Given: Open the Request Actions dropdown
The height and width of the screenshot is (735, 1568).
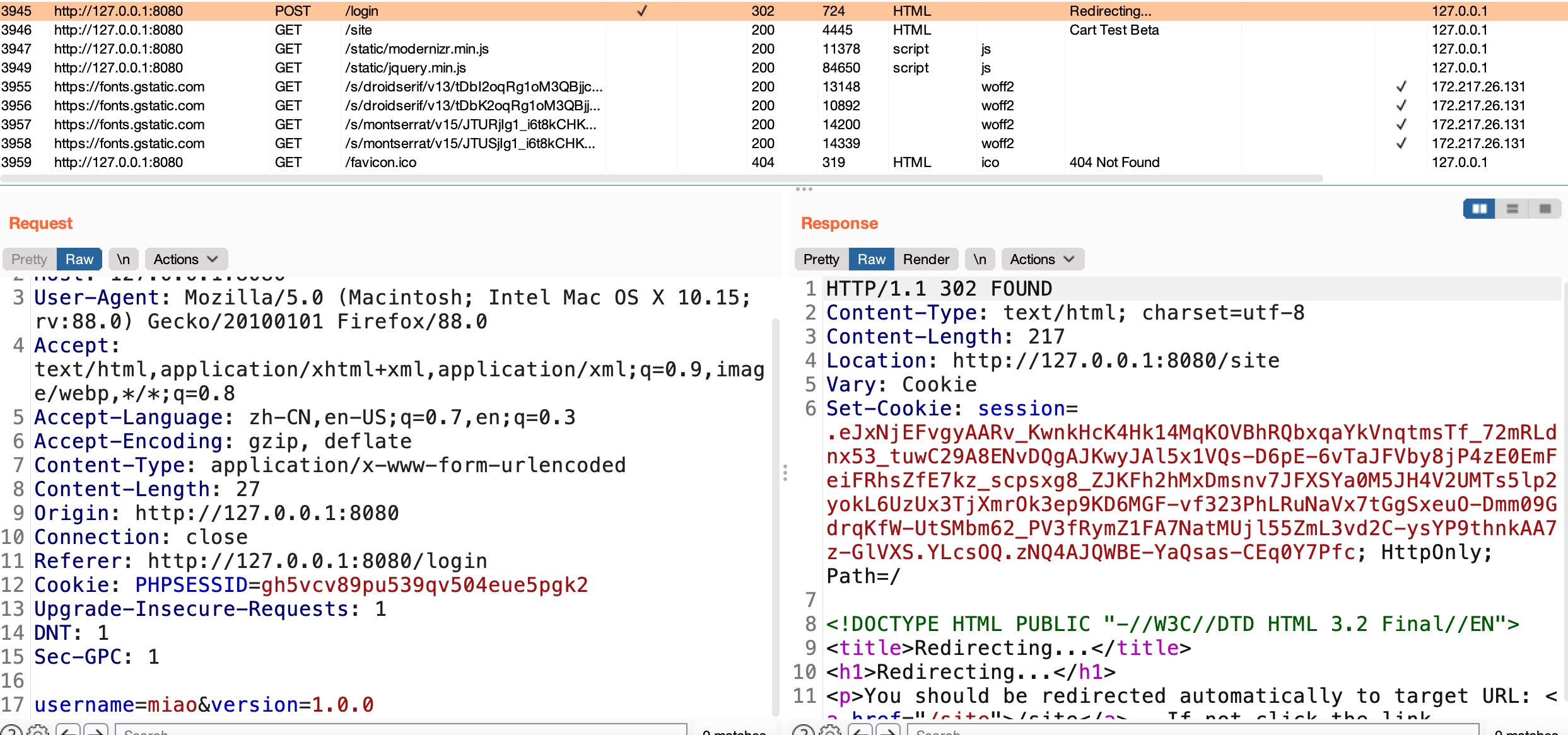Looking at the screenshot, I should tap(186, 259).
